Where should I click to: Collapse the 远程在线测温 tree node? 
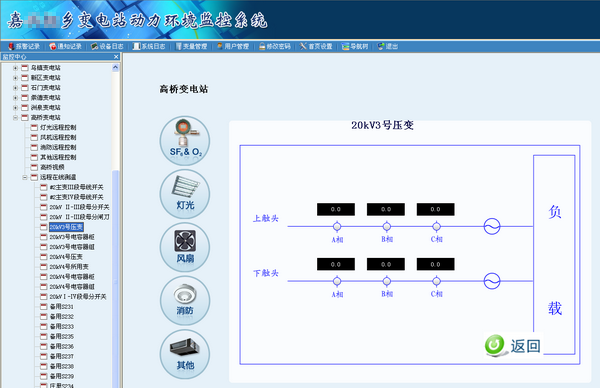point(25,177)
